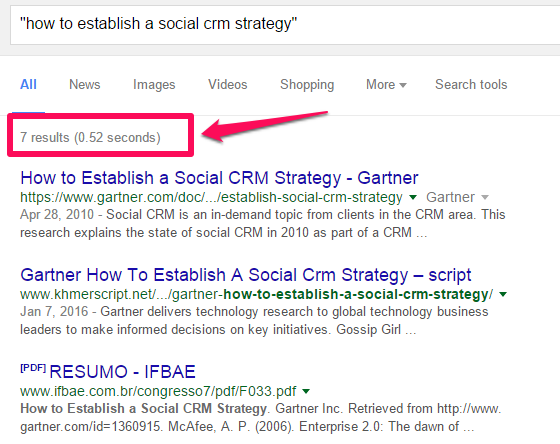The image size is (560, 444).
Task: Click the 7 results count text
Action: (x=90, y=138)
